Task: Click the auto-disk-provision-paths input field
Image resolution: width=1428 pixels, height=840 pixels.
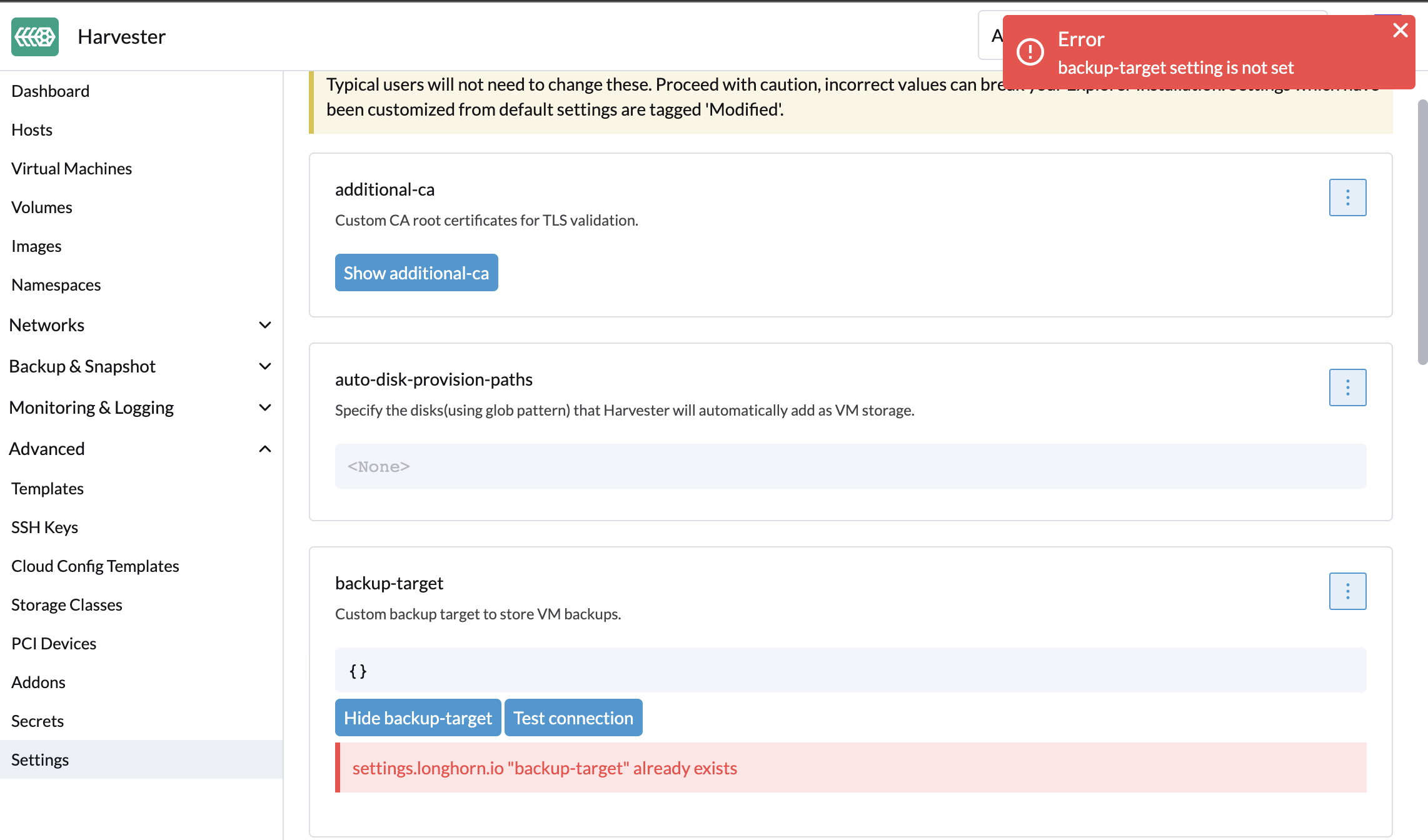Action: 850,466
